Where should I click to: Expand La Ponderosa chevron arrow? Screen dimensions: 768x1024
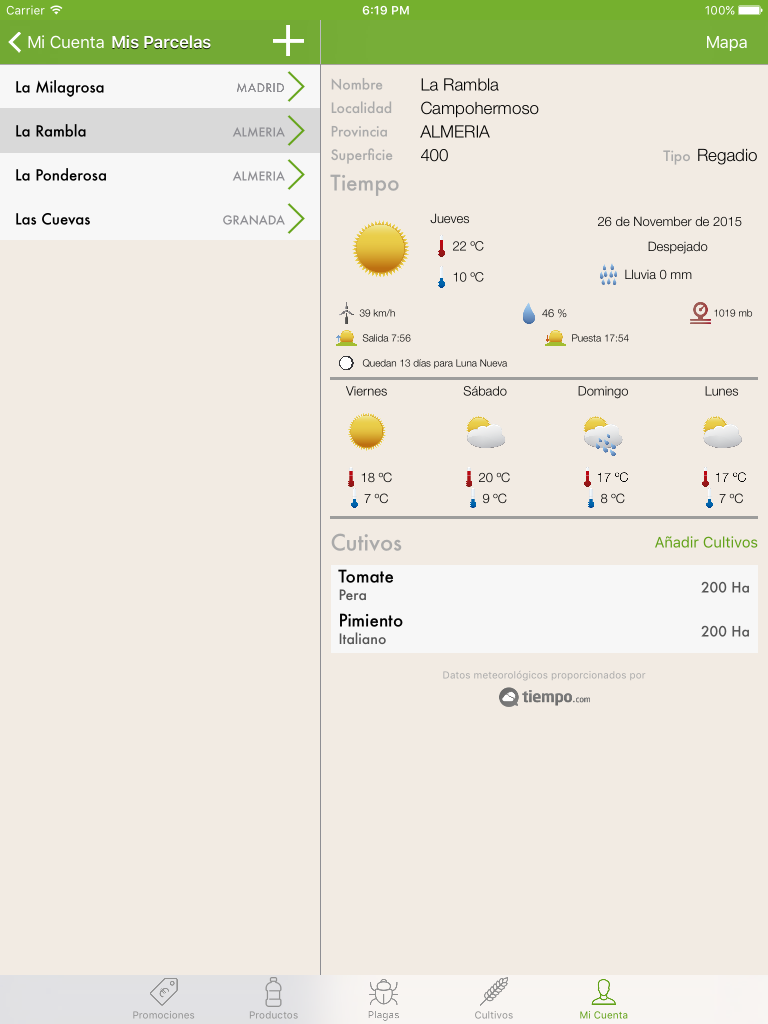click(x=296, y=175)
